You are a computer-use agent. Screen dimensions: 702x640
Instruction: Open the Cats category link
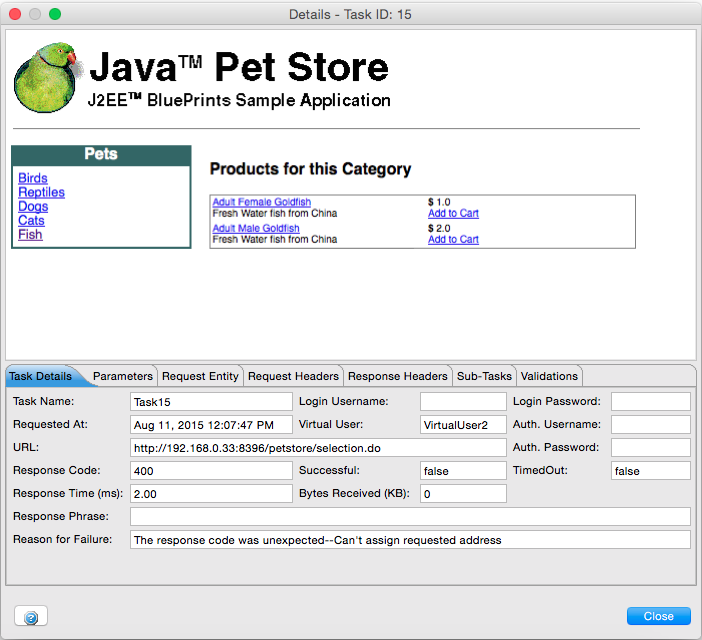point(31,221)
